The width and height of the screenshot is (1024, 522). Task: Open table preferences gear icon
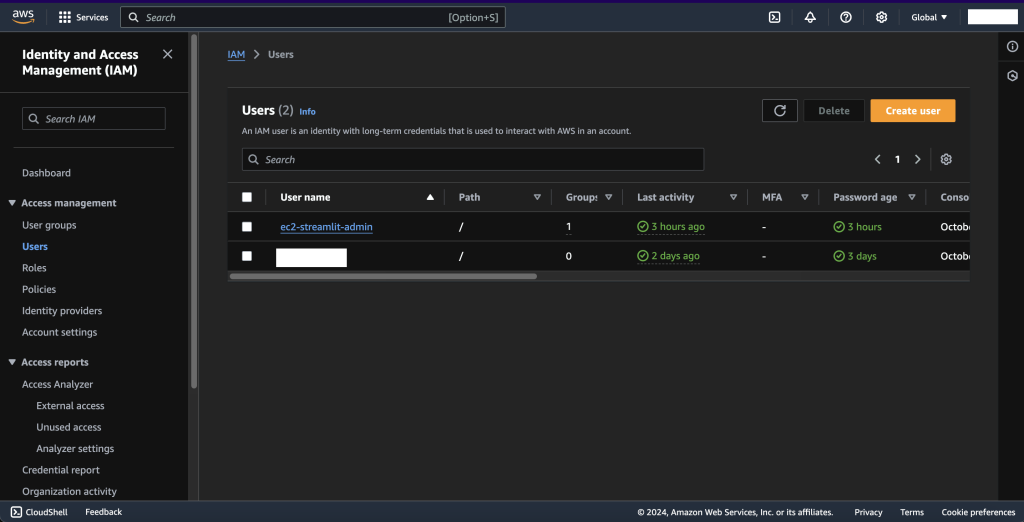point(946,159)
